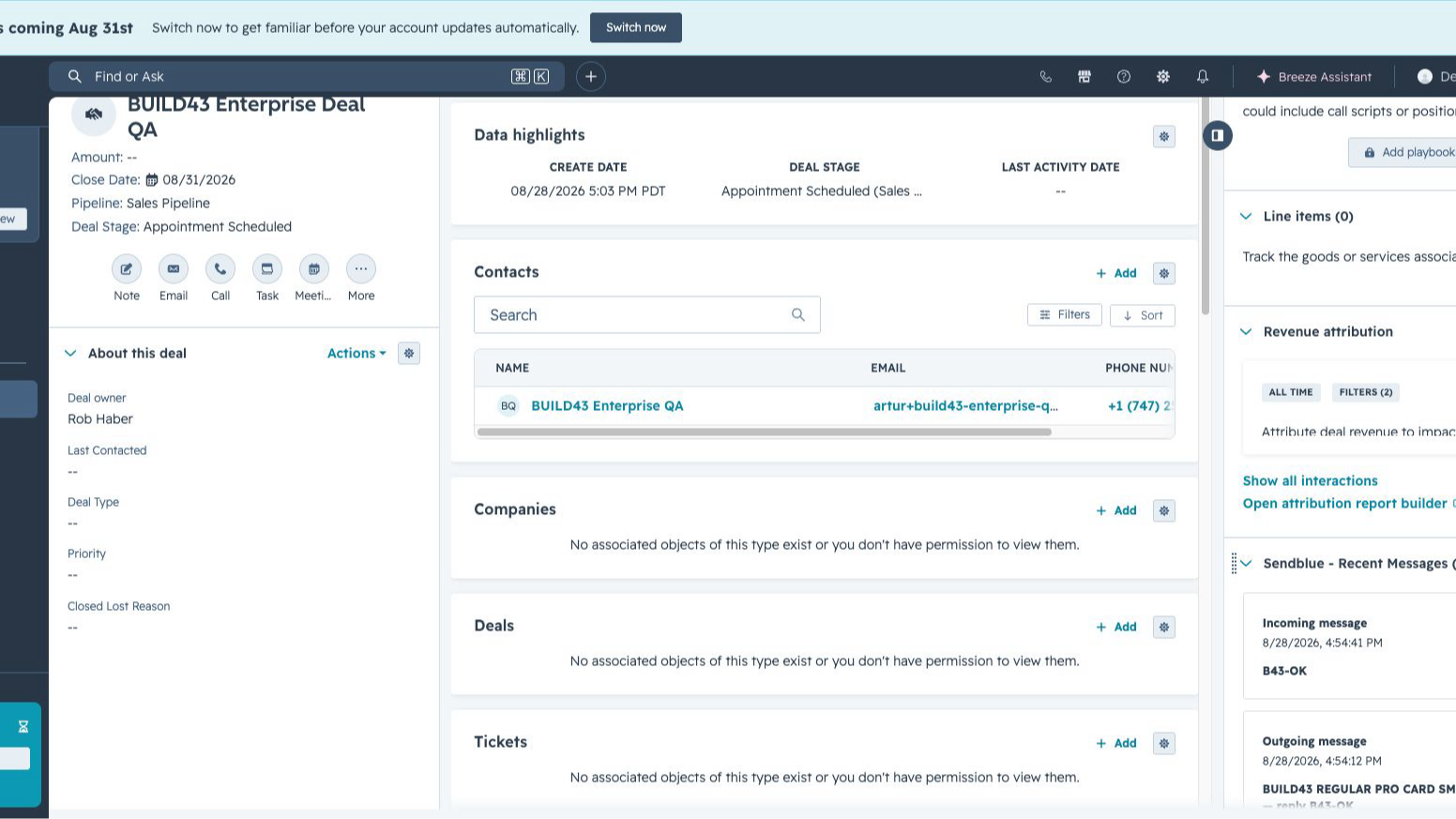
Task: Add a contact in Contacts card
Action: click(1116, 274)
